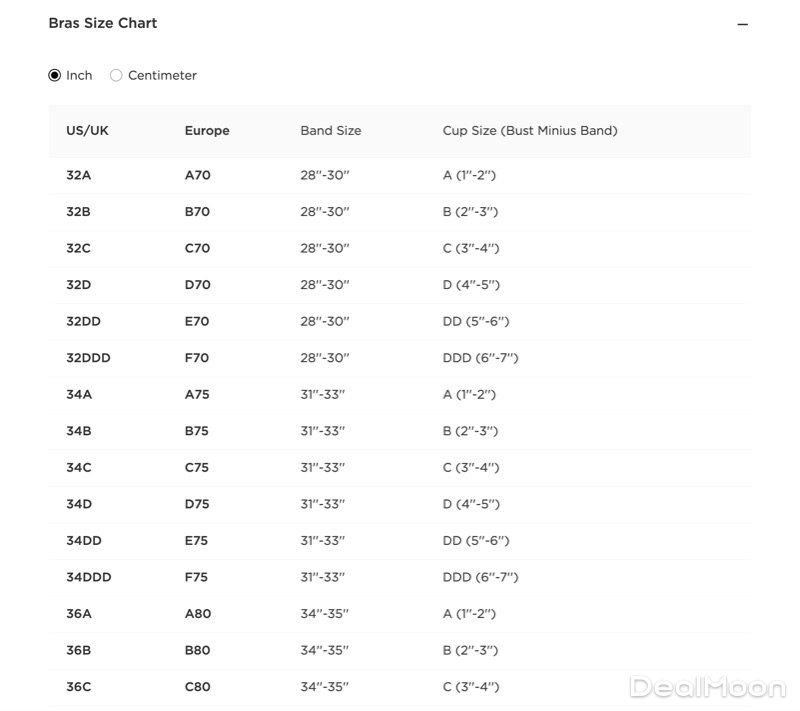Click the 34DD size entry

tap(84, 541)
